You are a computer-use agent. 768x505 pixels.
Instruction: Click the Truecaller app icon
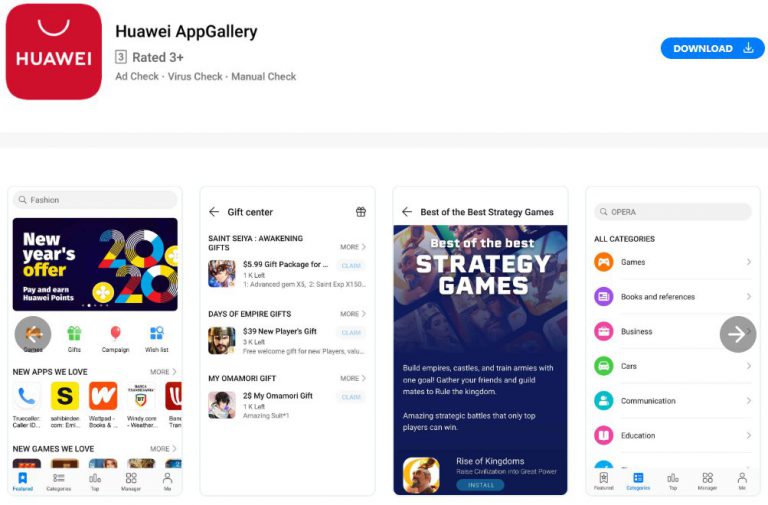point(26,396)
